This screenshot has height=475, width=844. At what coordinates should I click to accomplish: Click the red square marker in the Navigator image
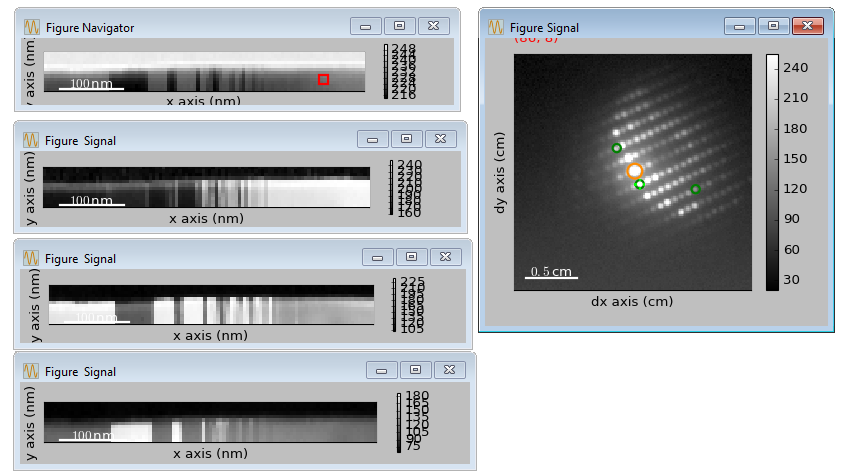coord(323,80)
